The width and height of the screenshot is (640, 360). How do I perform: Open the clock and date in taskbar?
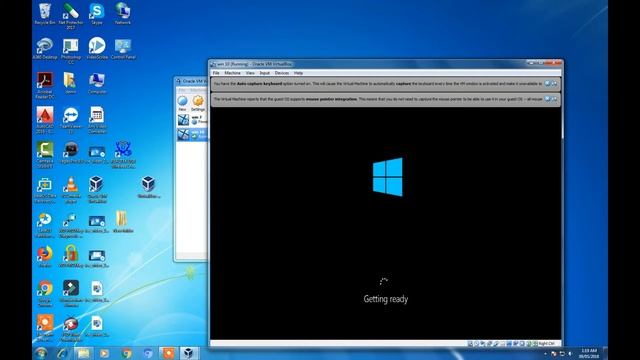click(x=589, y=353)
